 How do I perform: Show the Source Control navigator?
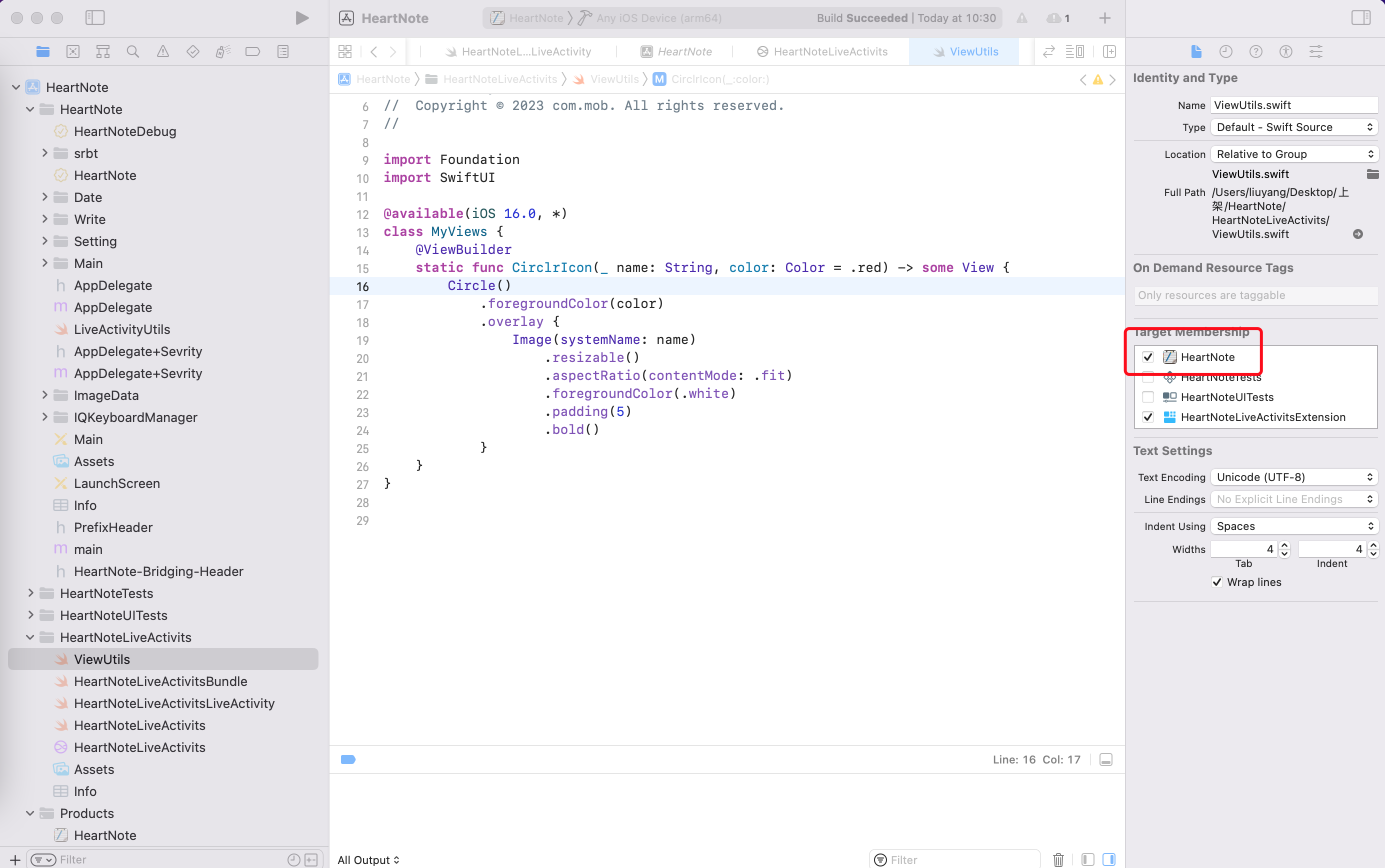point(73,51)
